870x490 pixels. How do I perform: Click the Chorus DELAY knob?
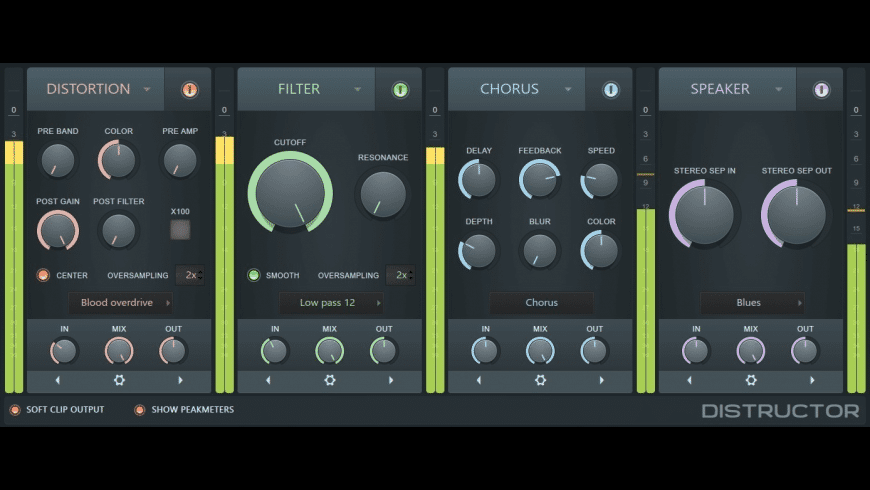[x=478, y=179]
